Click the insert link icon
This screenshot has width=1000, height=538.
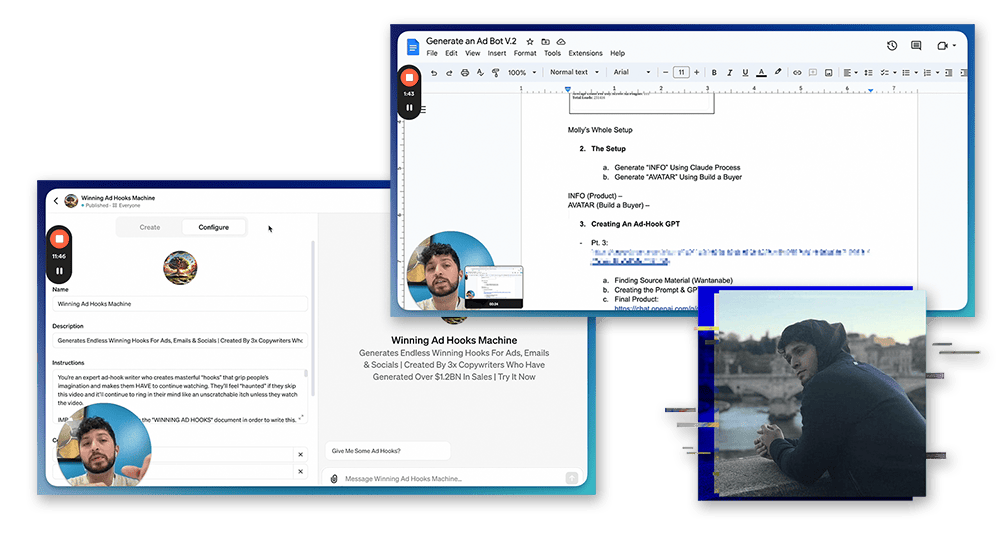797,73
